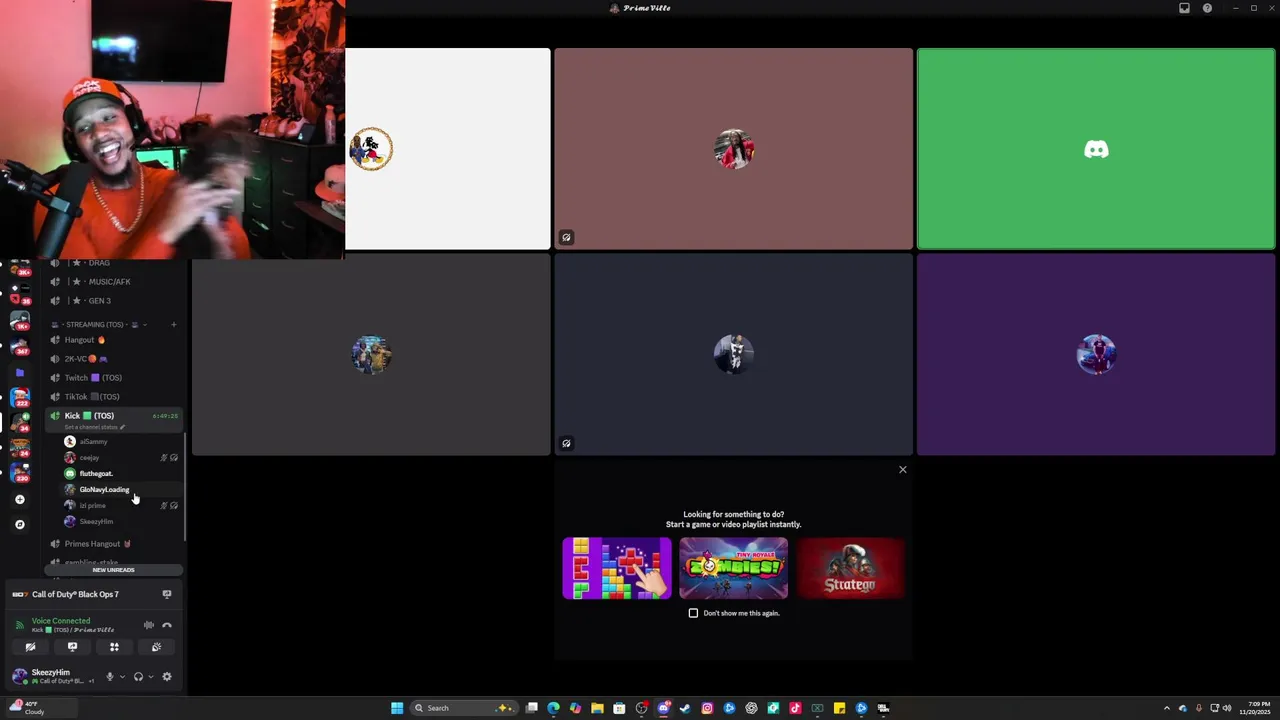Select ceejay in the voice channel list
This screenshot has width=1280, height=720.
[121, 458]
